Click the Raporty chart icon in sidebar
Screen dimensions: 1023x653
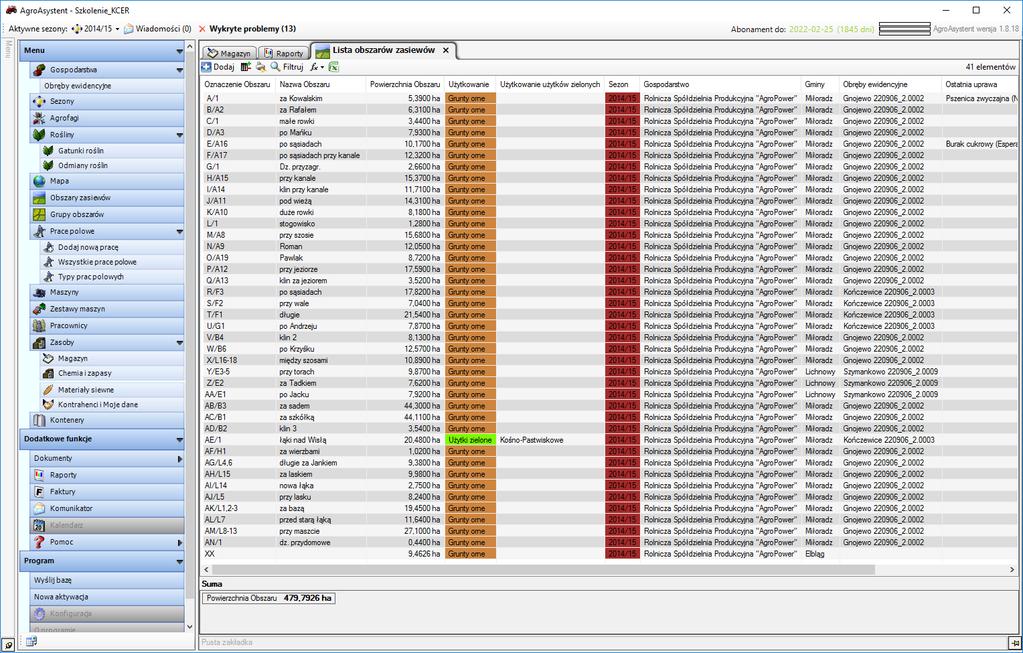click(x=39, y=475)
